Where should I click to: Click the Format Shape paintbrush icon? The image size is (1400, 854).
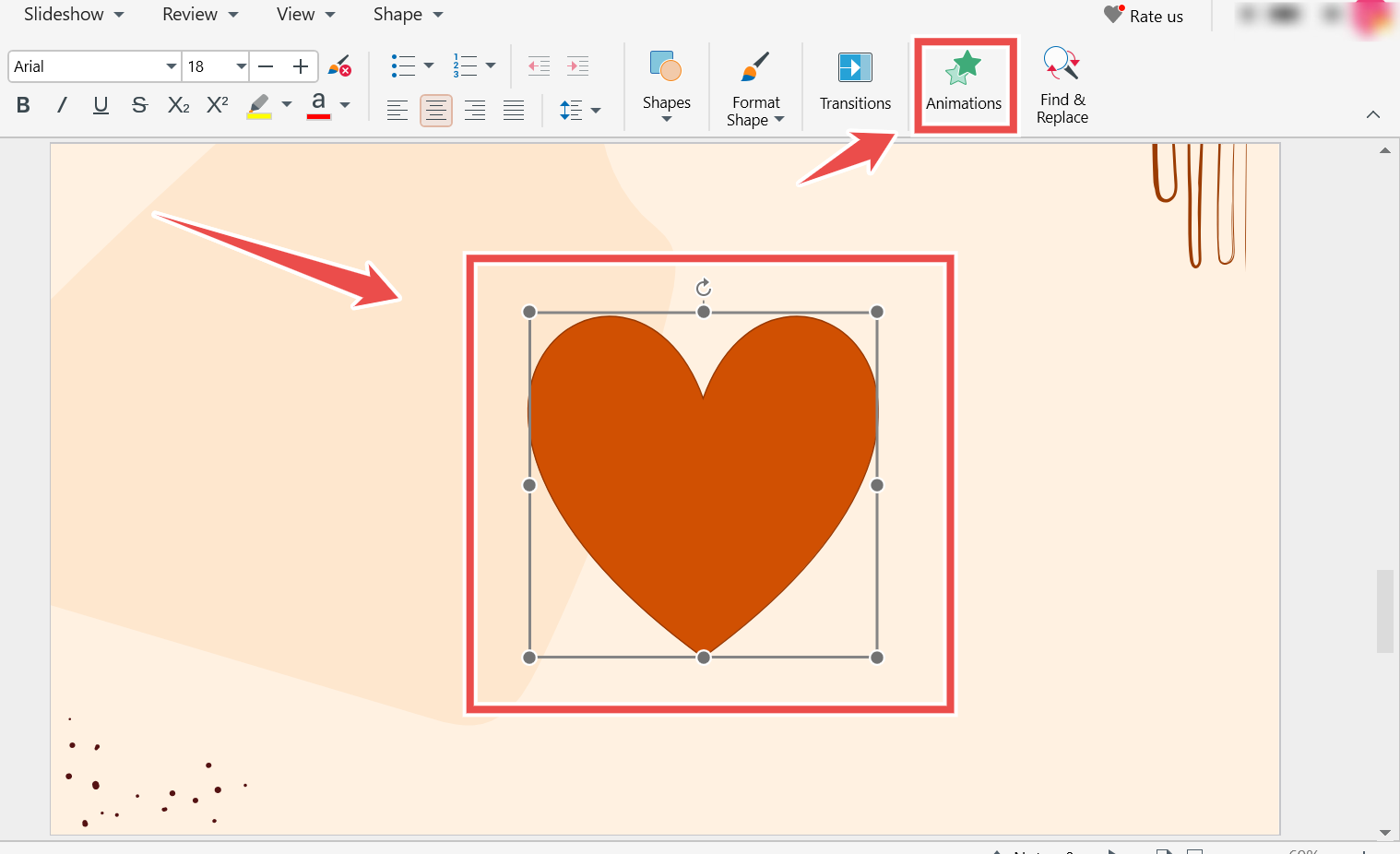755,67
